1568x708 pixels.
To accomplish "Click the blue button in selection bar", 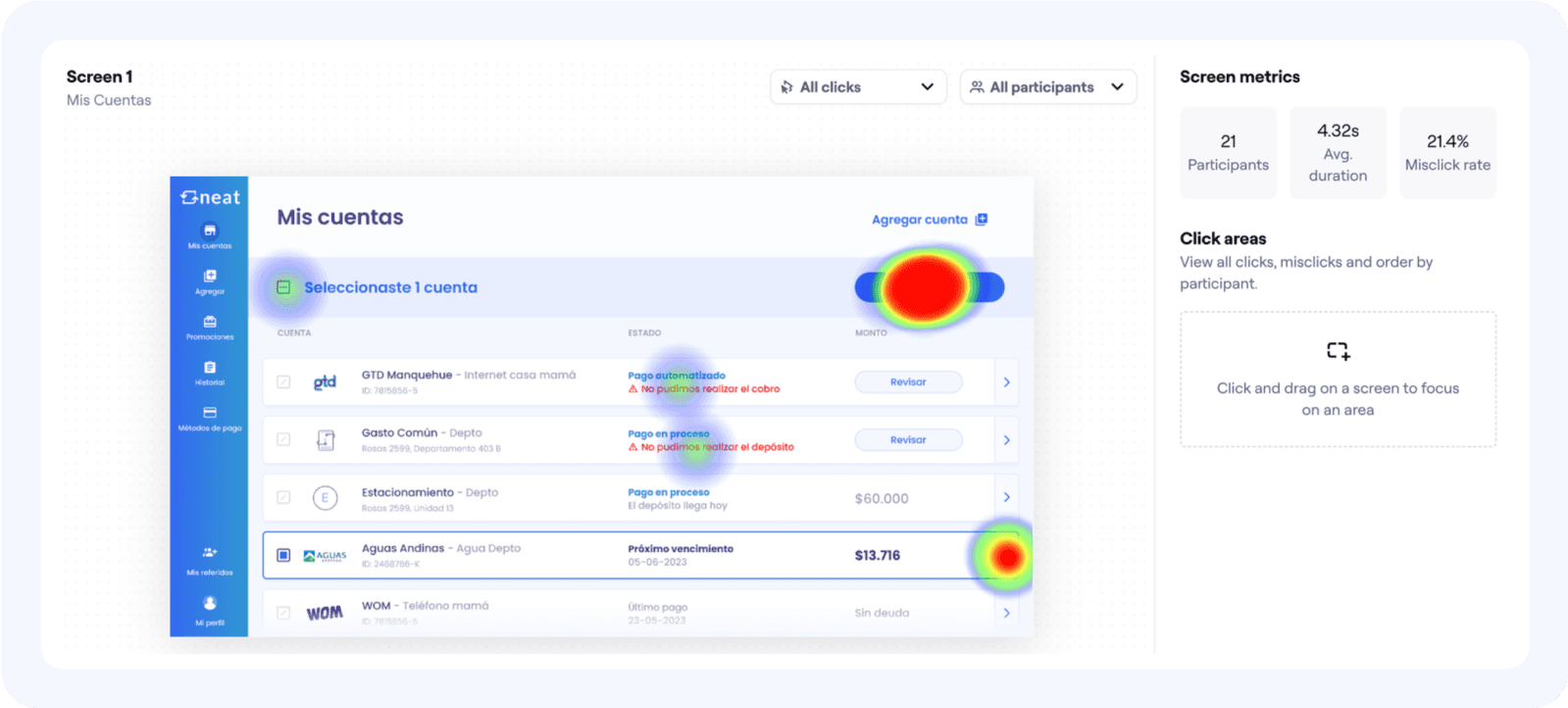I will click(x=930, y=287).
